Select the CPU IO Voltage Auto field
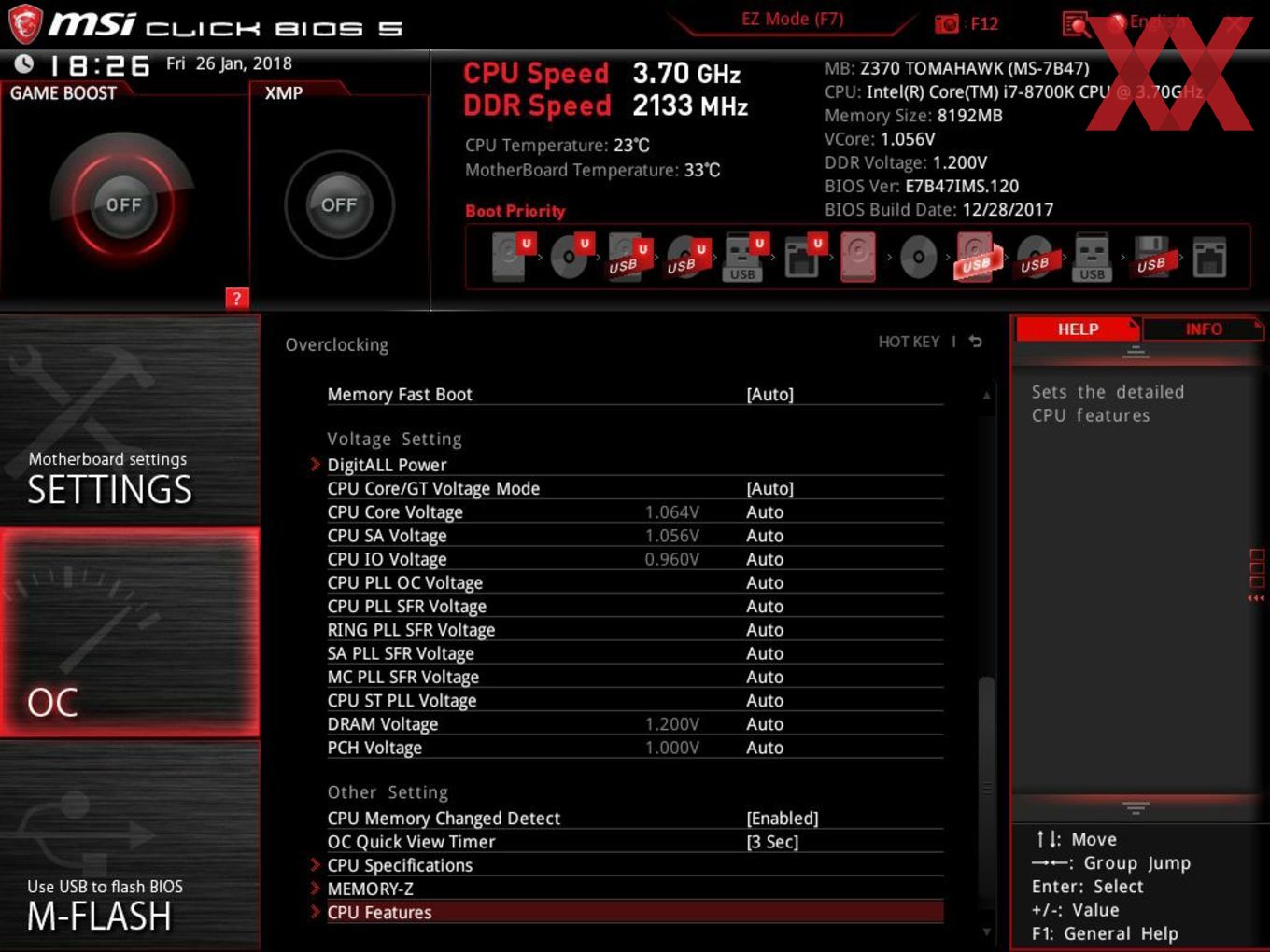Screen dimensions: 1270x952 pyautogui.click(x=765, y=558)
